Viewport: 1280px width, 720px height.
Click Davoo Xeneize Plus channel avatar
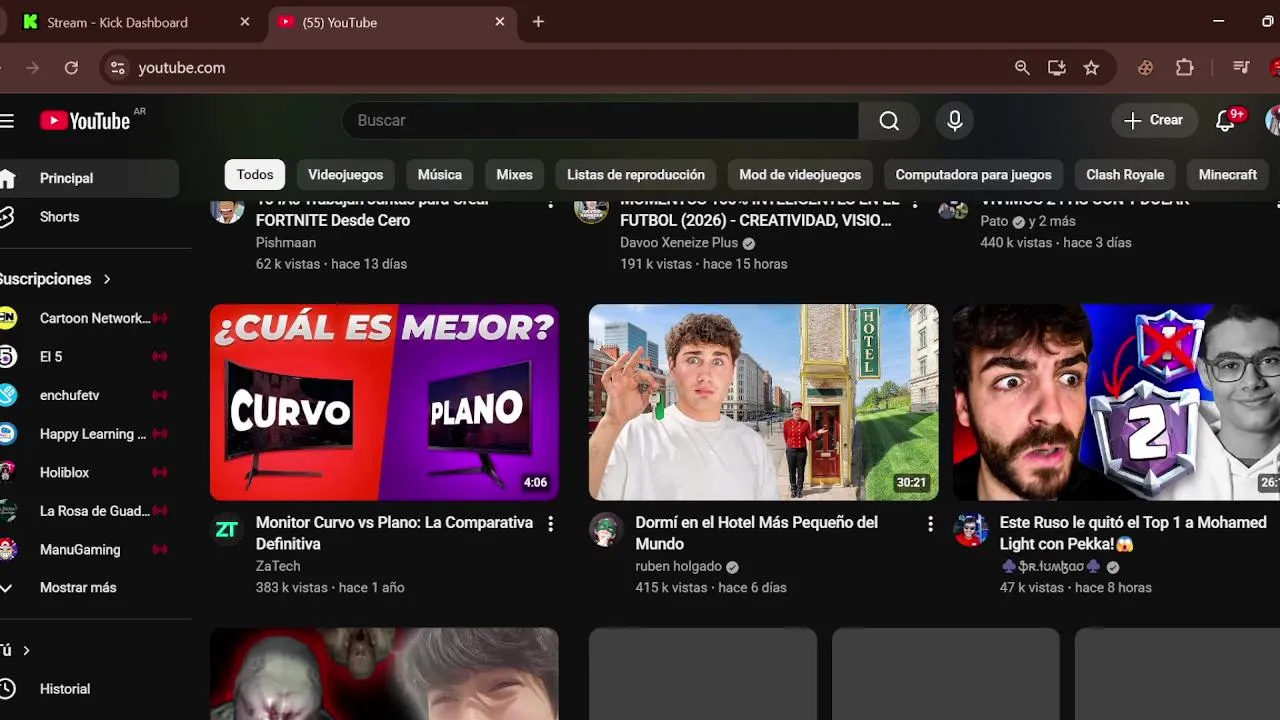[x=591, y=210]
